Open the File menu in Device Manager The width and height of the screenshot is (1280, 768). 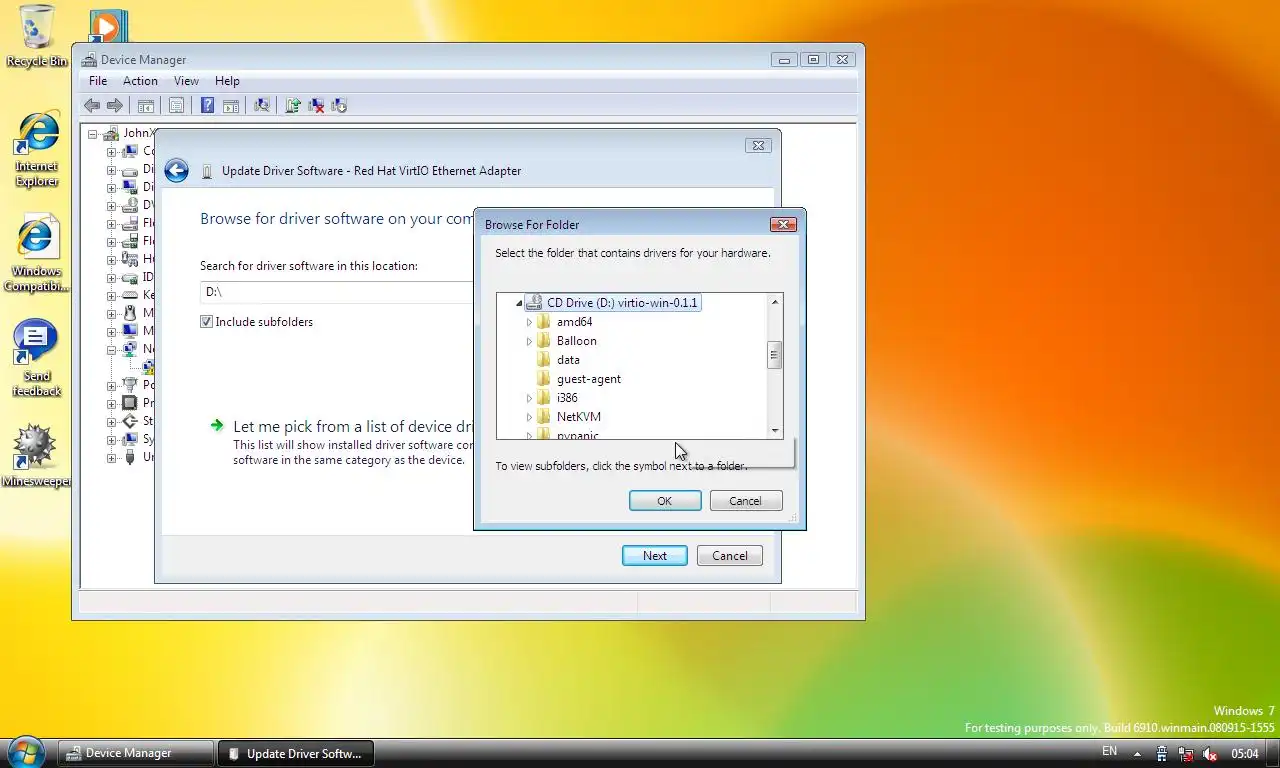pyautogui.click(x=98, y=81)
